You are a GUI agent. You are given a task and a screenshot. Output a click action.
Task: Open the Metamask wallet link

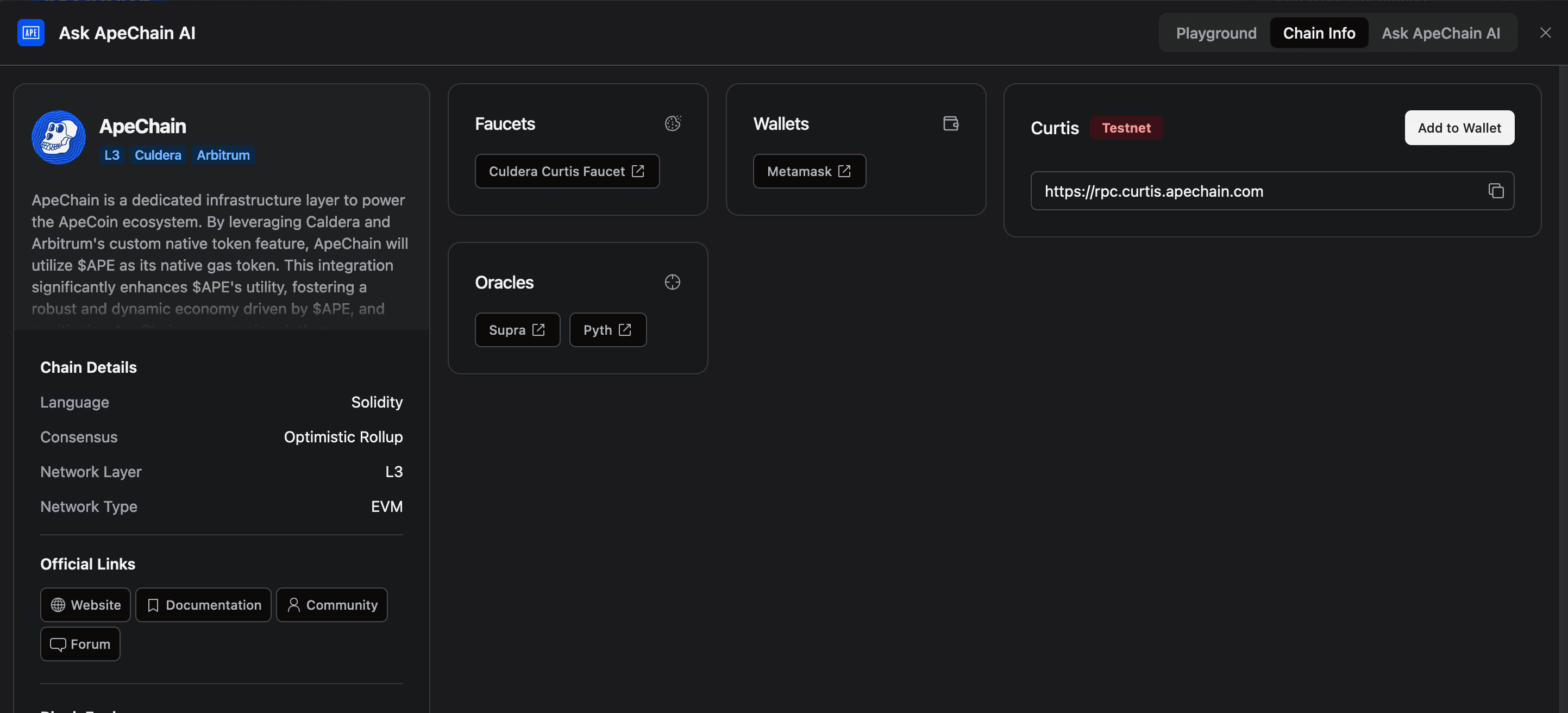click(x=809, y=172)
